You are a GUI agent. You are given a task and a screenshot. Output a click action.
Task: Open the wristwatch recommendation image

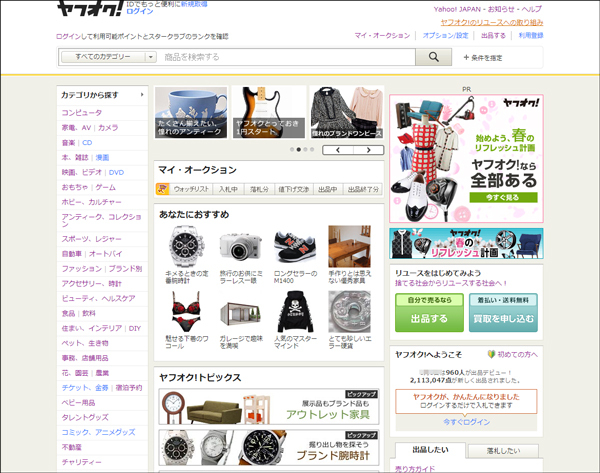(186, 246)
